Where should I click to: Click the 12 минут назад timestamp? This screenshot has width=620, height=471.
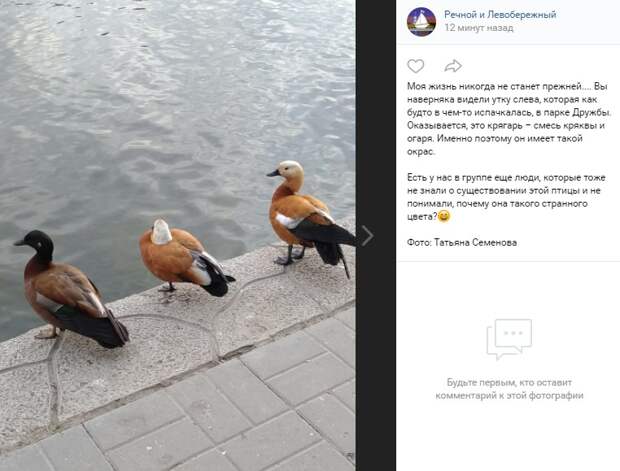(x=479, y=28)
